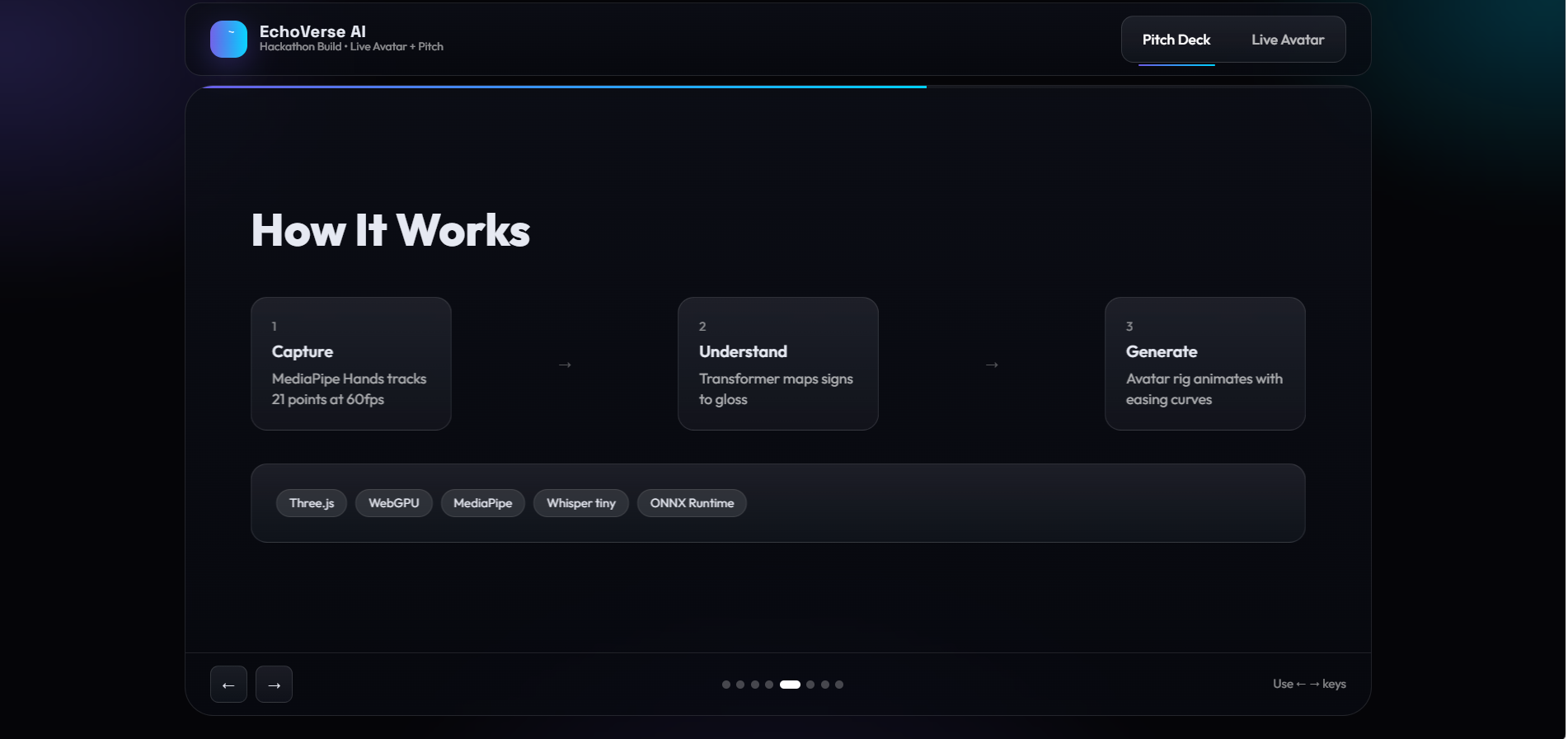Go to the previous slide arrow button

click(228, 685)
